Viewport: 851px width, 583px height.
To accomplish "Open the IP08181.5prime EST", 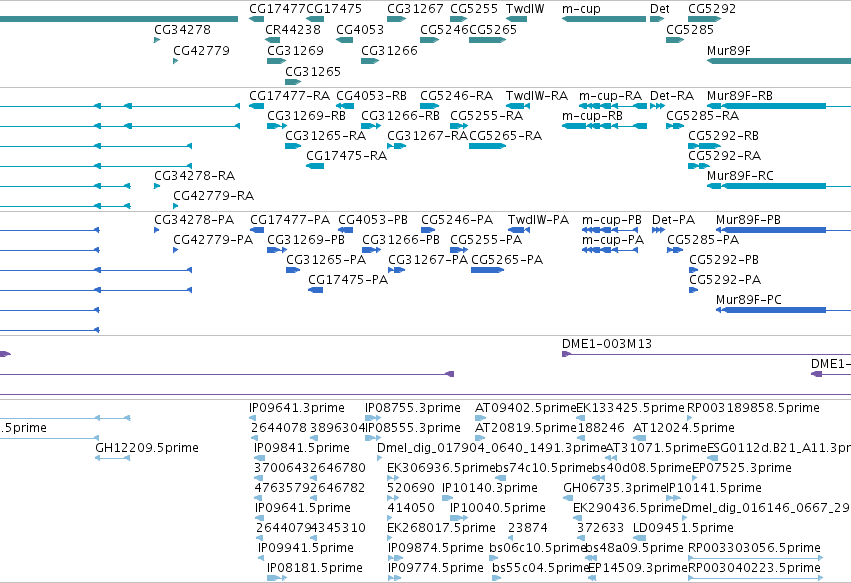I will click(277, 578).
